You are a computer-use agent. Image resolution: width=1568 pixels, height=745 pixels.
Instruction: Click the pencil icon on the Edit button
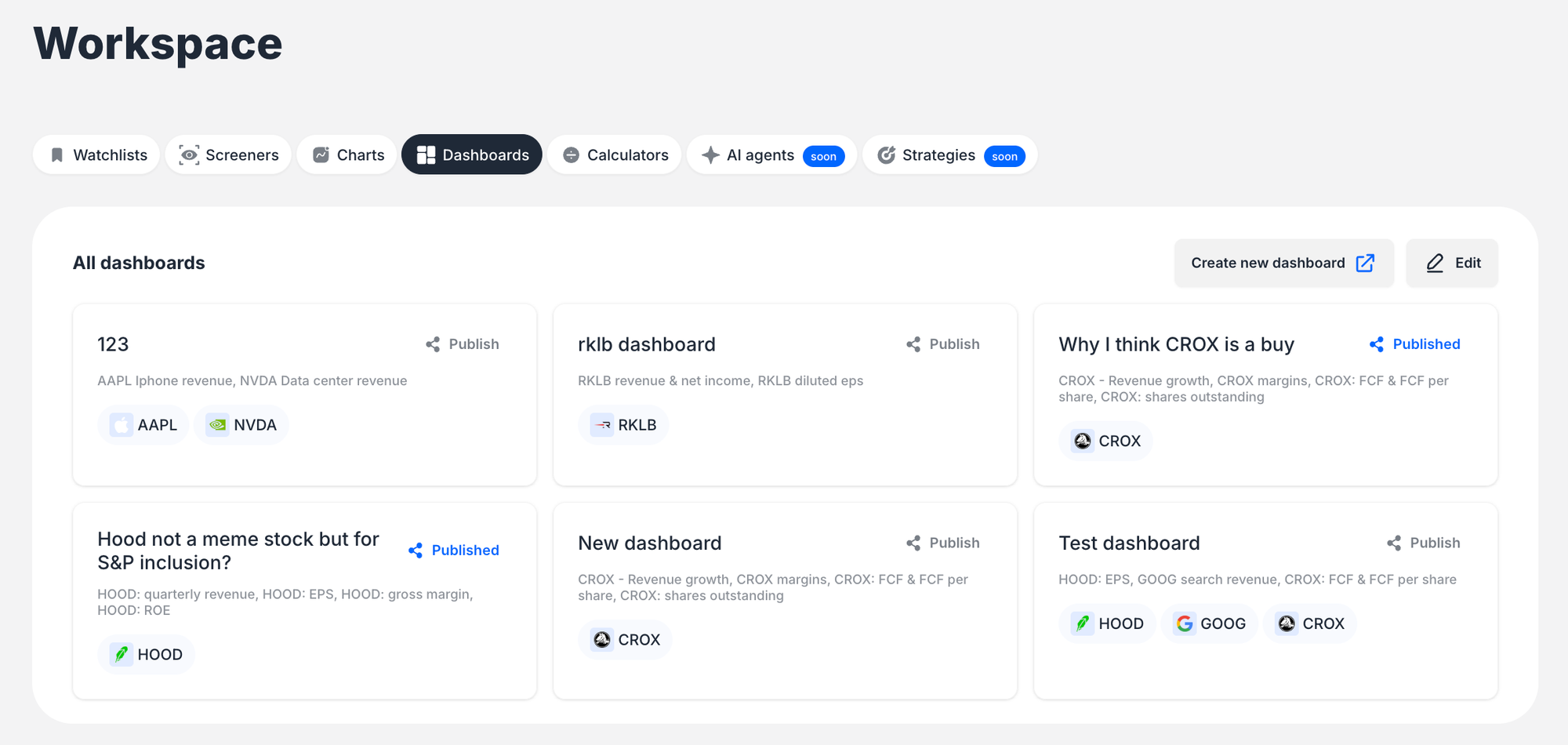point(1435,263)
